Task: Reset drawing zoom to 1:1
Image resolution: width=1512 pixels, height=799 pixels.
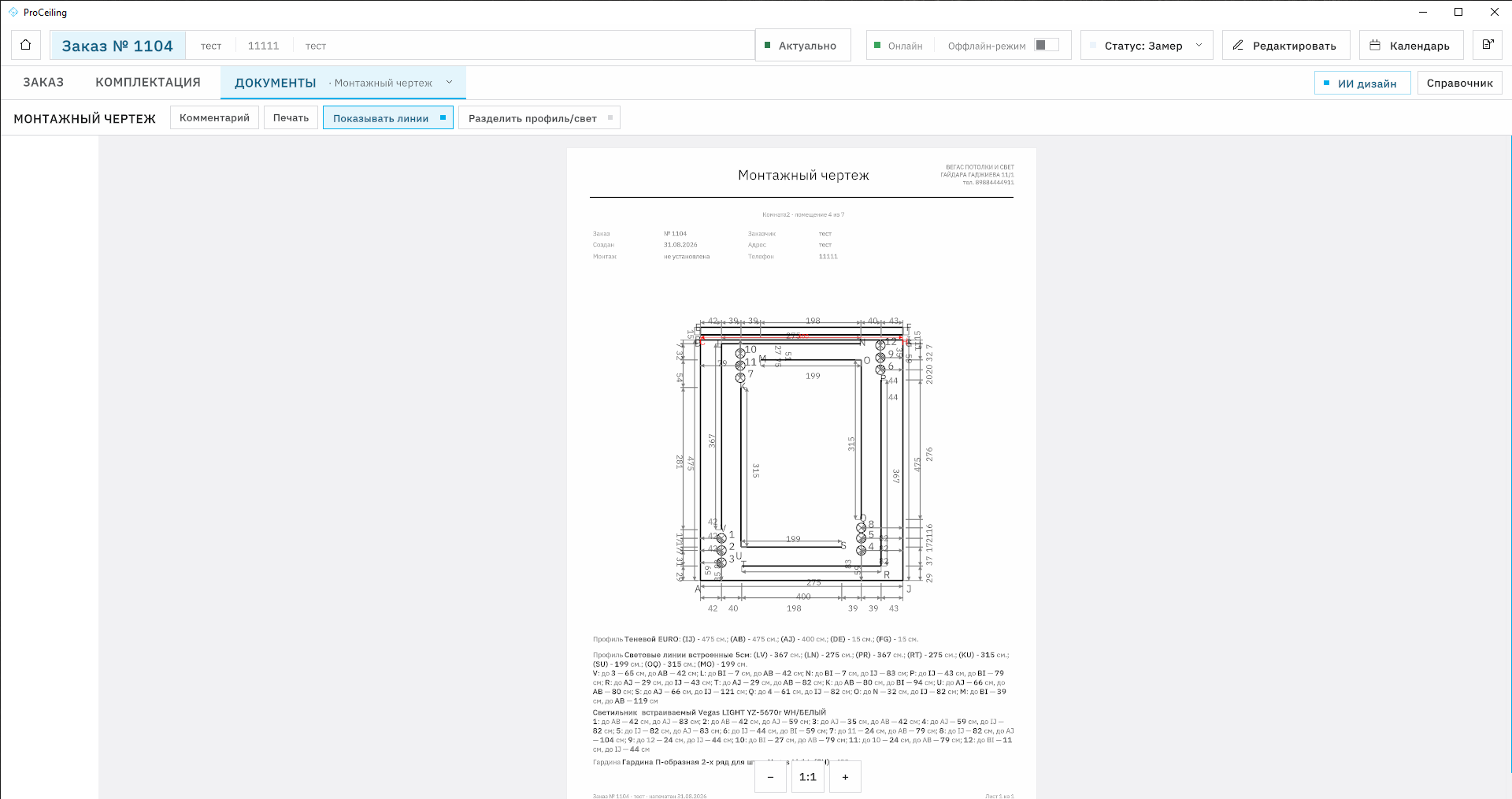Action: 808,776
